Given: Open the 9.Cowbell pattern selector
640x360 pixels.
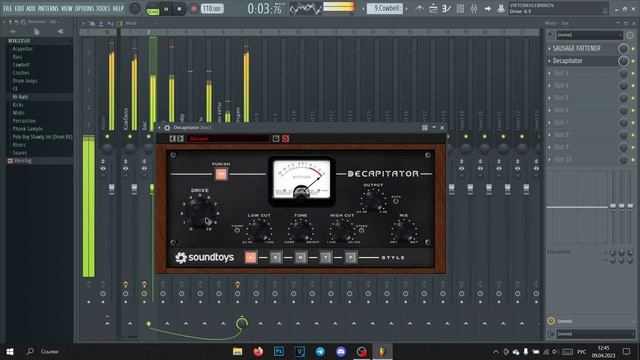Looking at the screenshot, I should [x=385, y=8].
